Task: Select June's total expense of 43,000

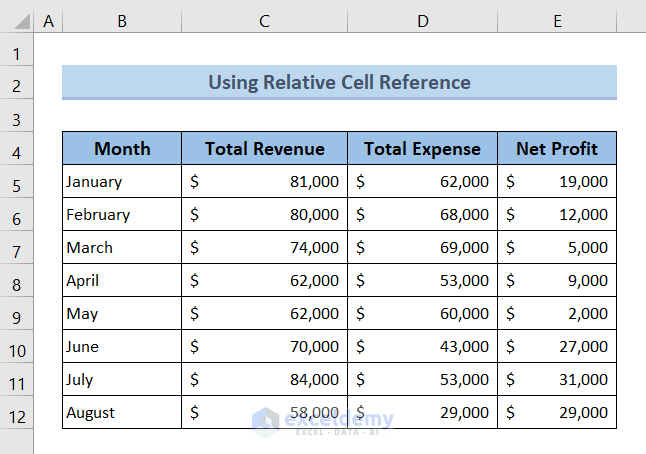Action: pos(422,347)
